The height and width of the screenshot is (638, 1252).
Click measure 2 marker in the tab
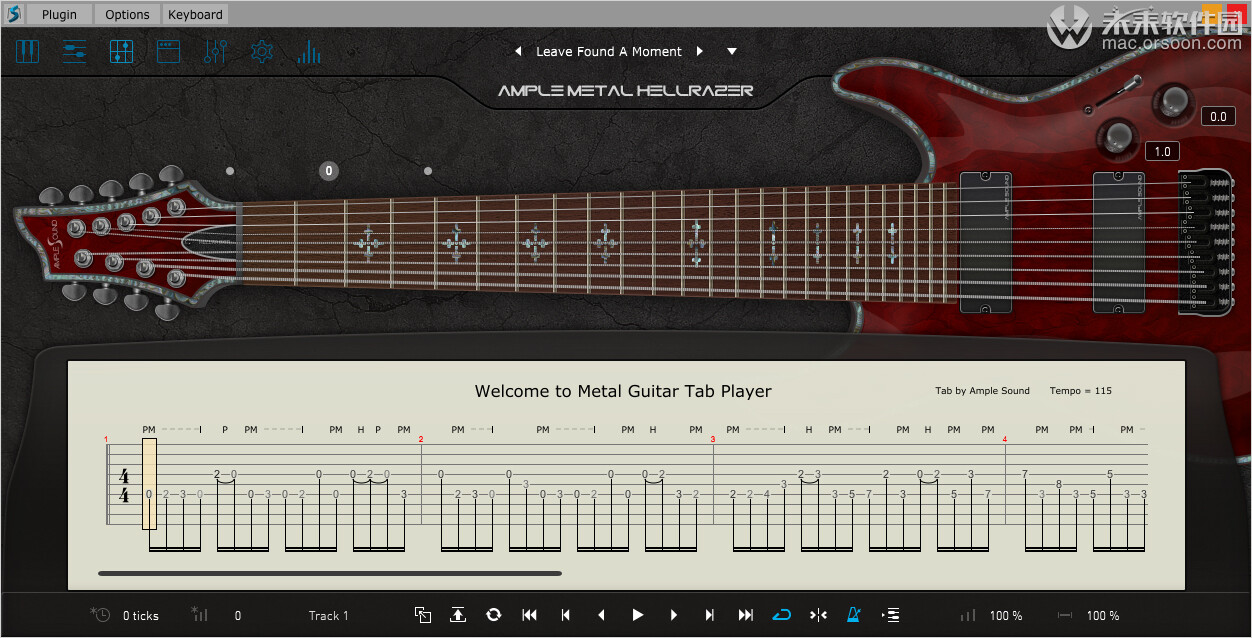click(421, 439)
